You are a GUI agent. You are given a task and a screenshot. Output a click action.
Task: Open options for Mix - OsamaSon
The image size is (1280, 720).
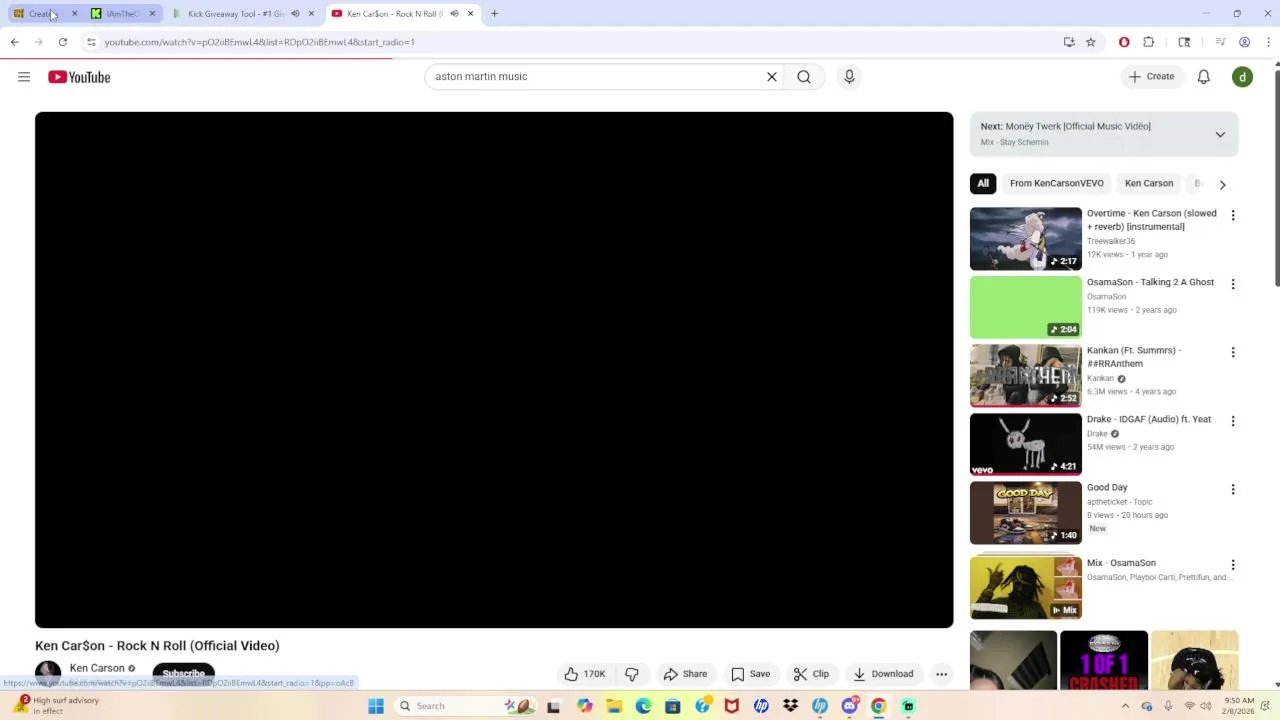[x=1233, y=565]
